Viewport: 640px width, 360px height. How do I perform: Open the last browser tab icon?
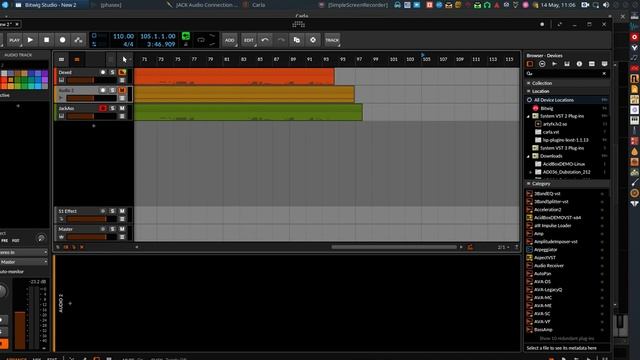tap(604, 64)
